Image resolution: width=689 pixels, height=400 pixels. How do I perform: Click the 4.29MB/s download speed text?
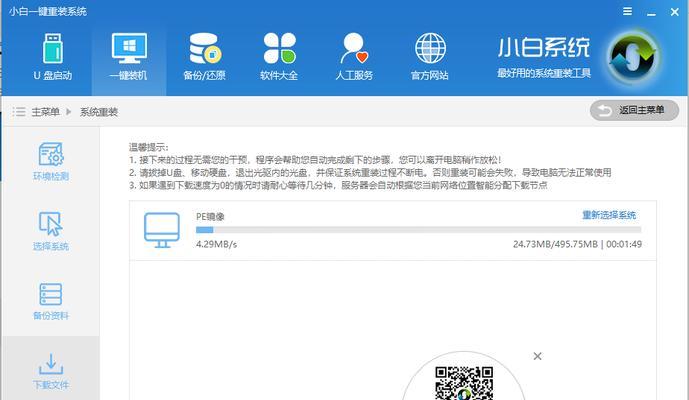[217, 244]
